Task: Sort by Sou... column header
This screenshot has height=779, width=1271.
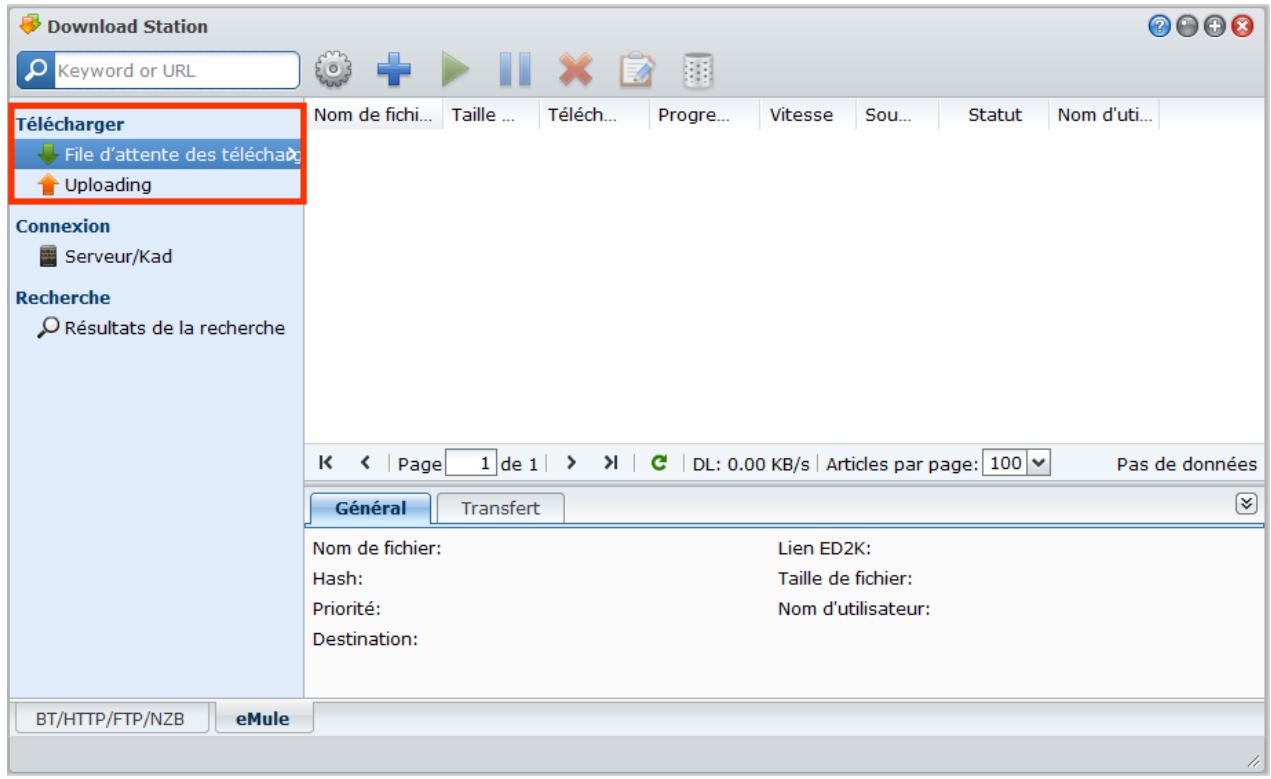Action: 895,116
